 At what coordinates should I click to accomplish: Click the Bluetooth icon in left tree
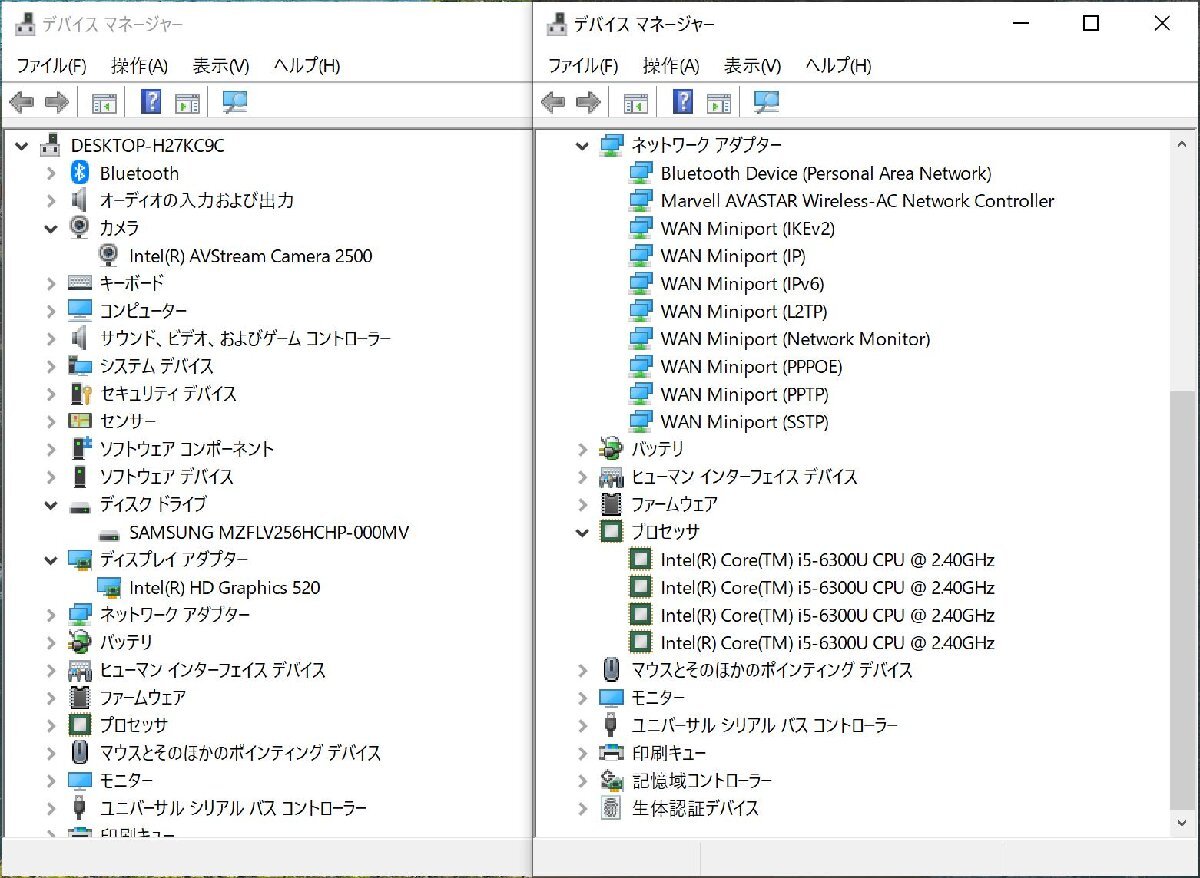[80, 173]
